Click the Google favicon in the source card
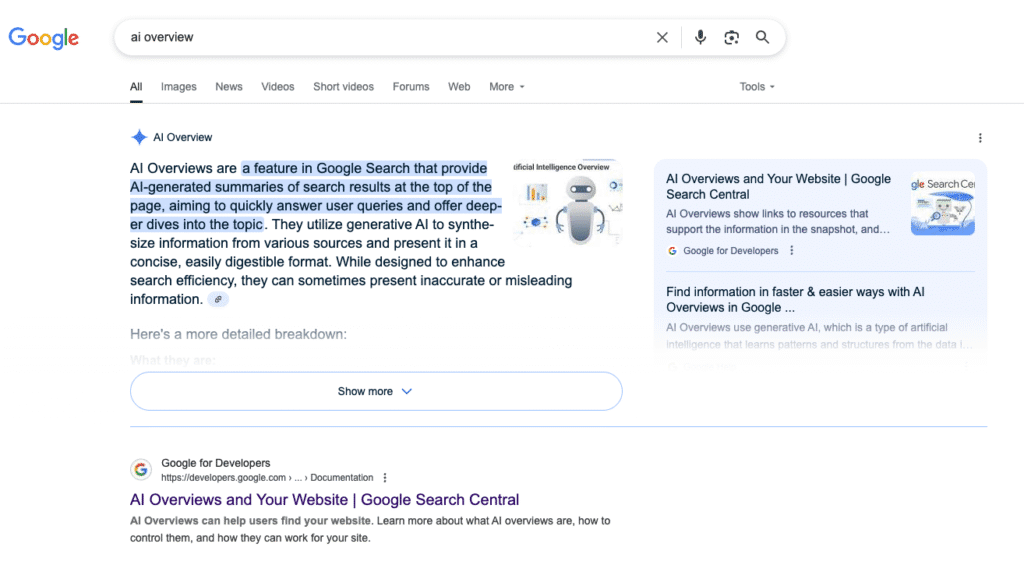The image size is (1024, 572). pyautogui.click(x=672, y=251)
